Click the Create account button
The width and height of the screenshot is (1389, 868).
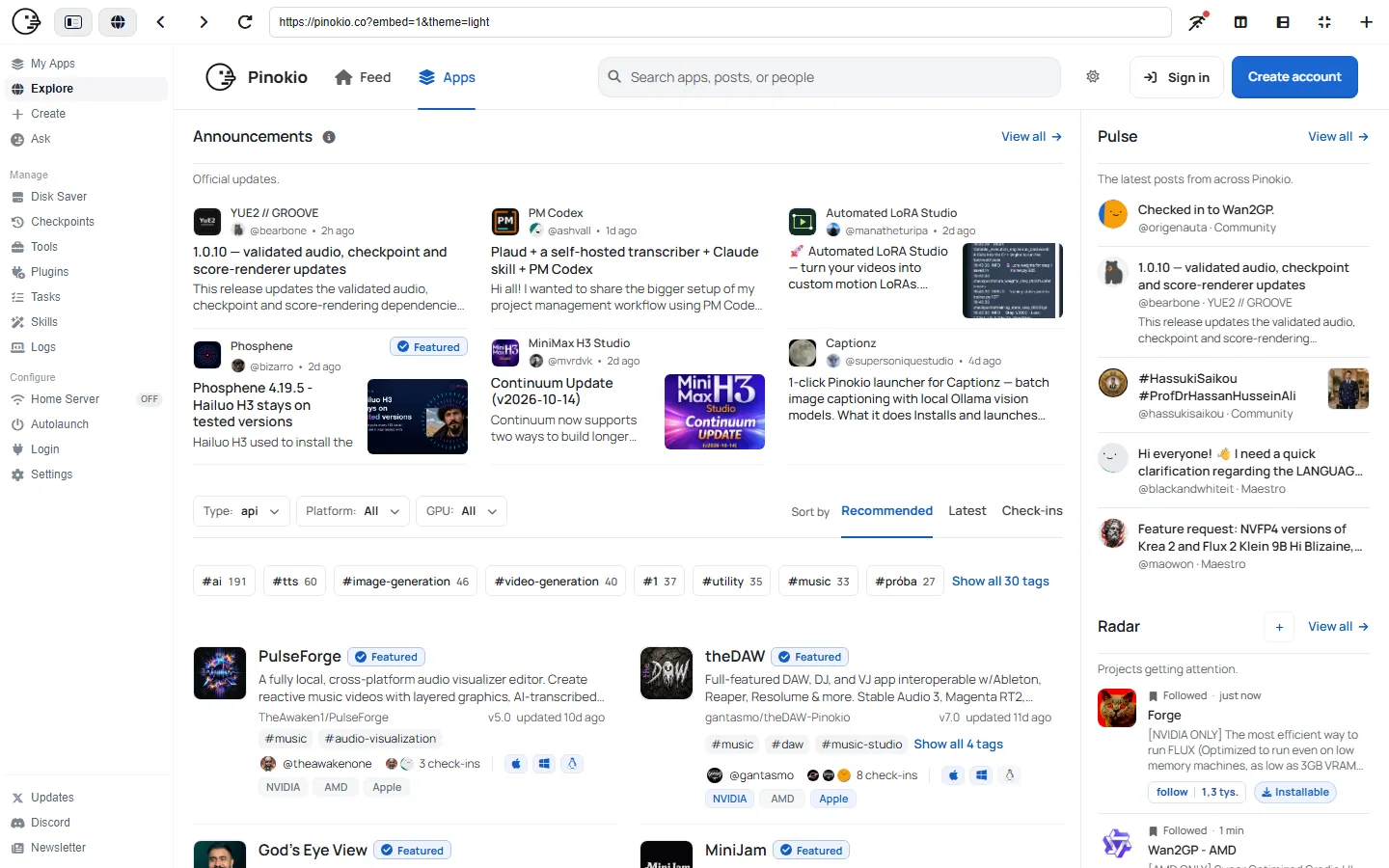coord(1294,77)
